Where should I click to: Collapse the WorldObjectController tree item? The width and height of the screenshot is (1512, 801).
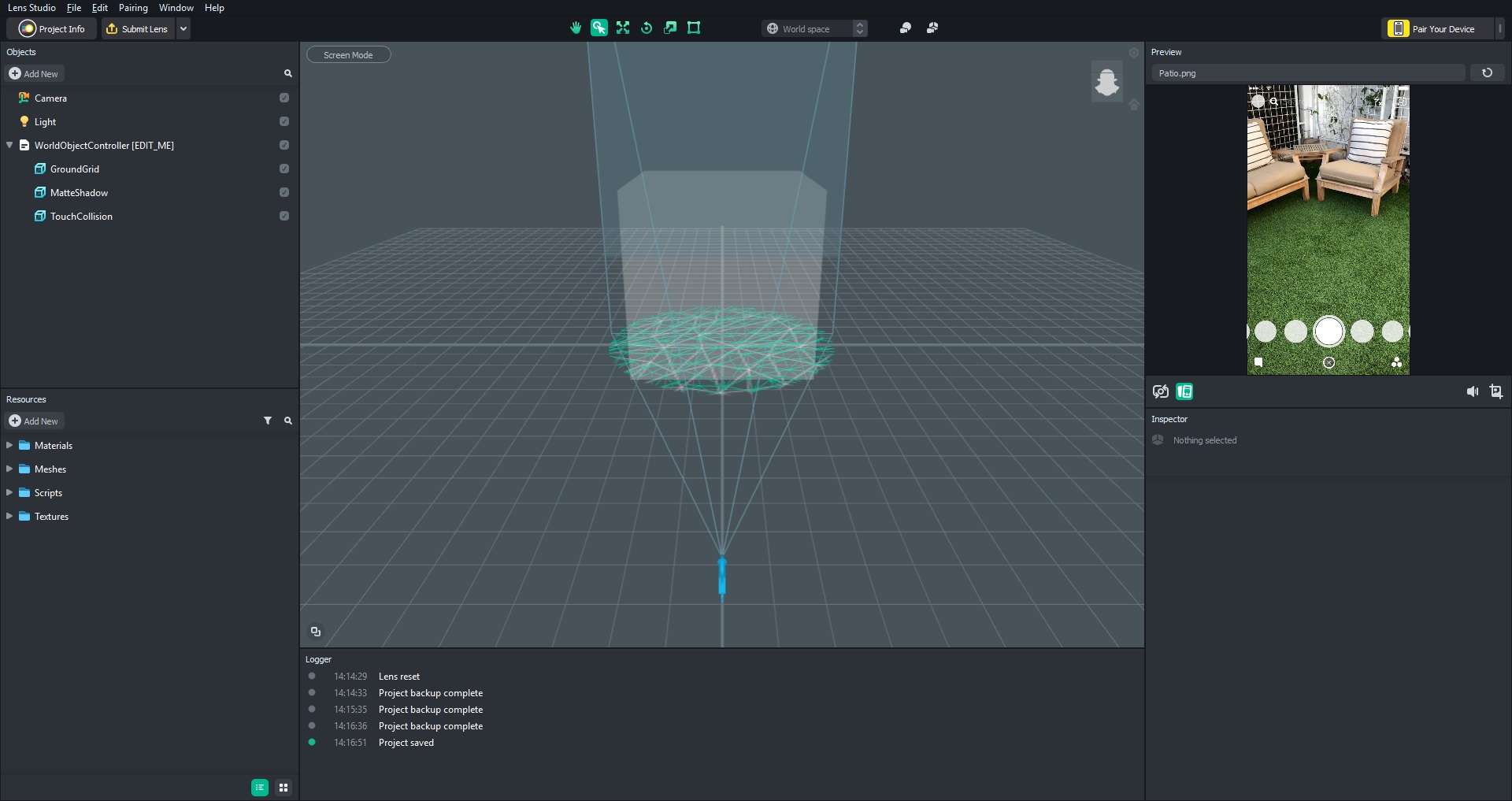pos(9,145)
